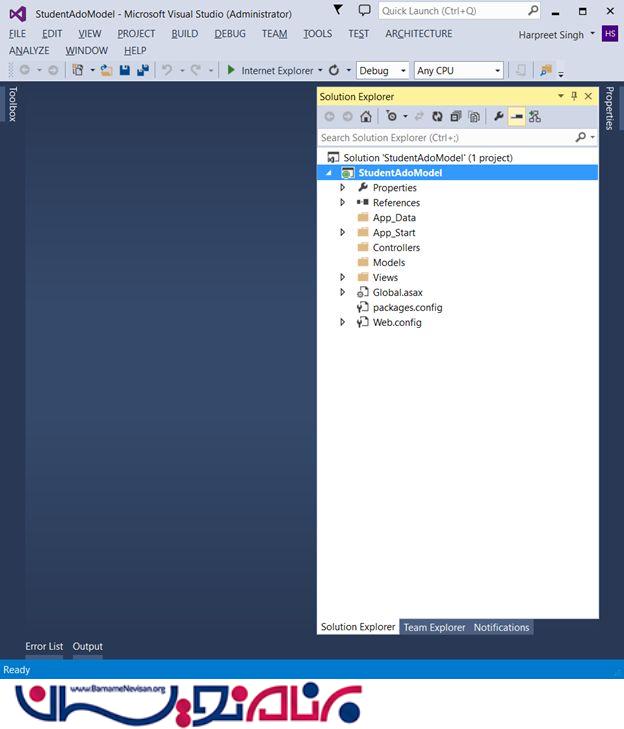The width and height of the screenshot is (624, 729).
Task: Toggle Show All Files in Solution Explorer
Action: pos(473,117)
